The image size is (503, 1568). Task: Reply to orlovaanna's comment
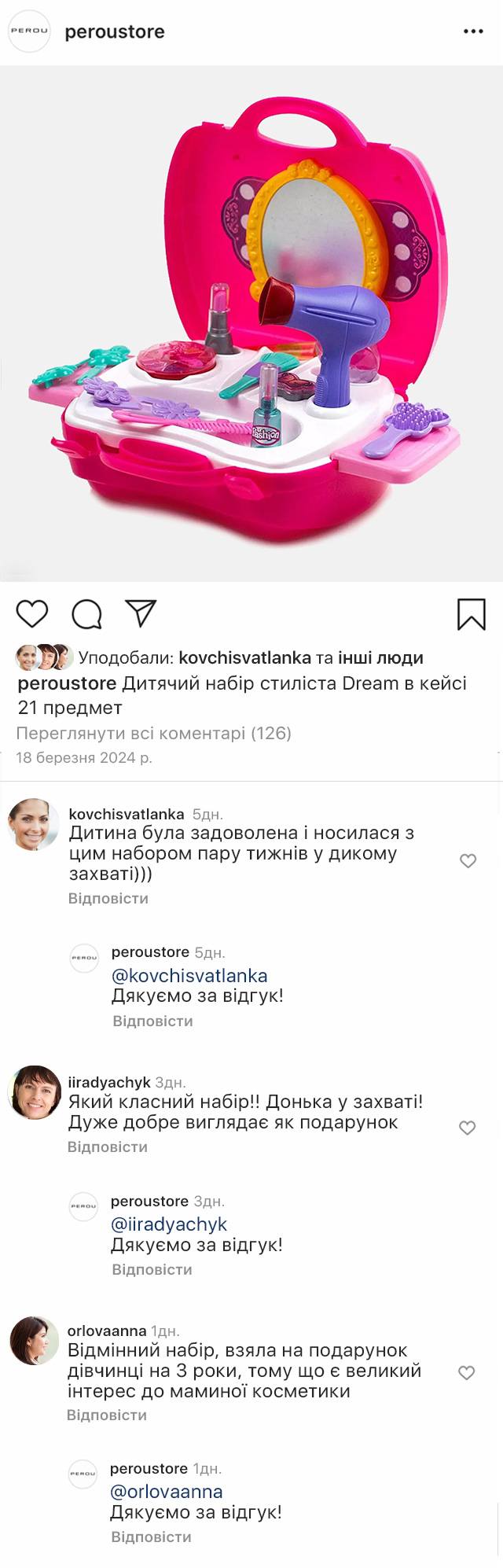point(107,1415)
